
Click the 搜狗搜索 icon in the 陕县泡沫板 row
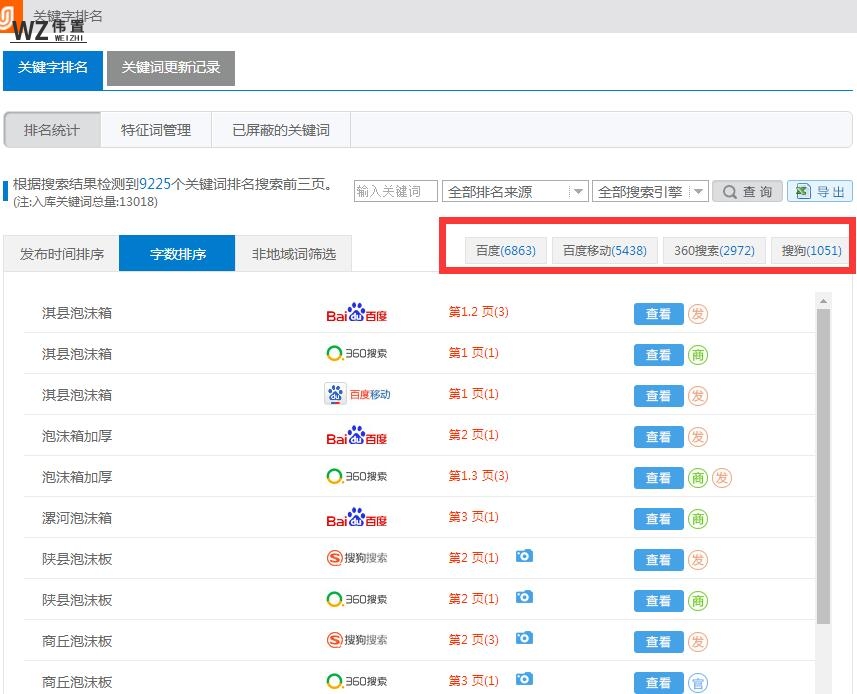(x=355, y=558)
